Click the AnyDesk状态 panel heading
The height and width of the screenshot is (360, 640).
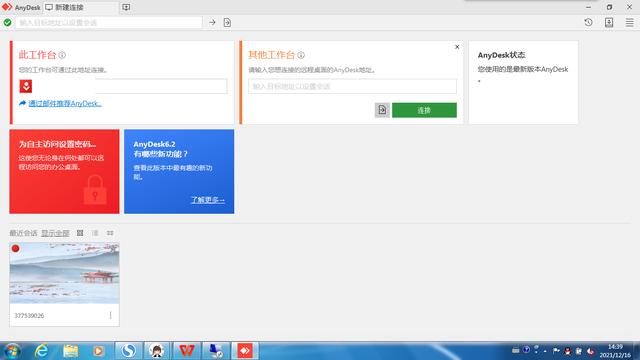tap(501, 55)
